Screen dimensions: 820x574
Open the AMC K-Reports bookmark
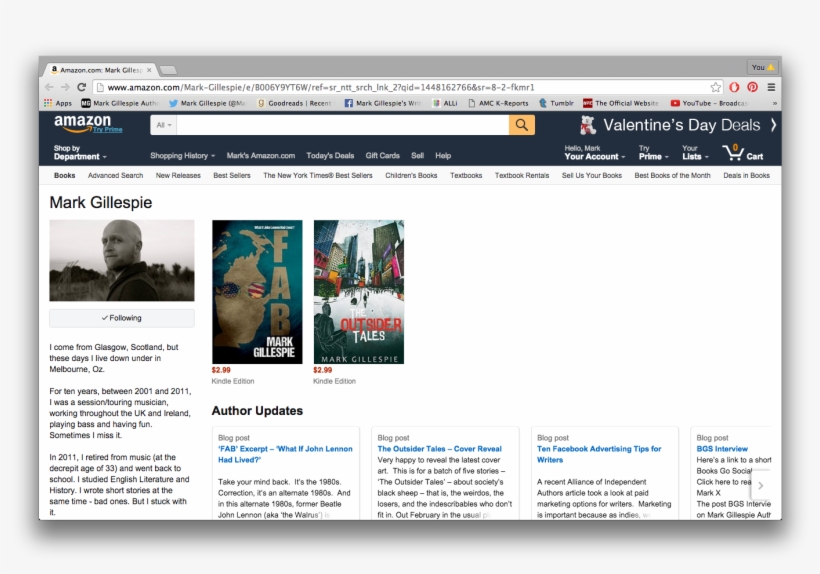[498, 103]
